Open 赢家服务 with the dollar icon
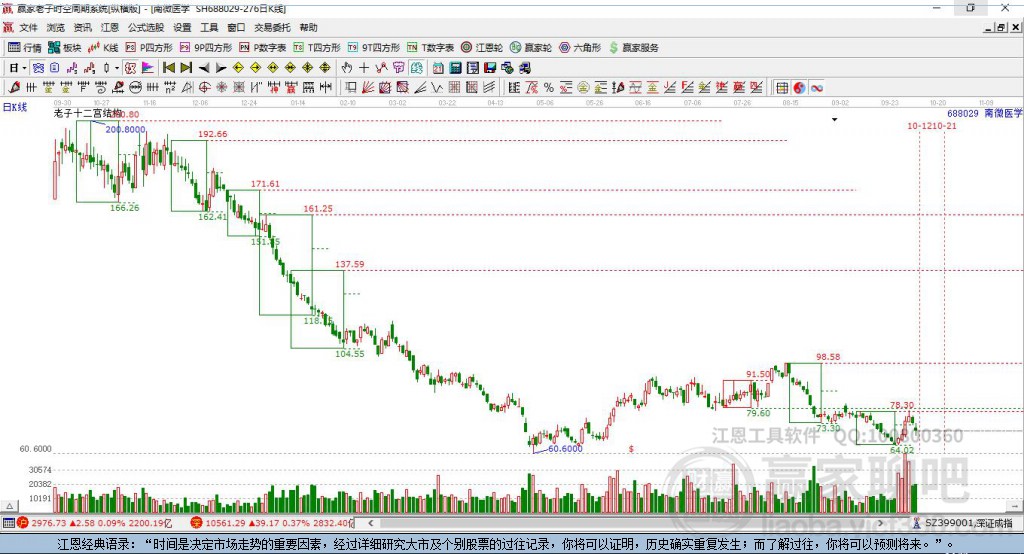The width and height of the screenshot is (1024, 554). point(633,48)
